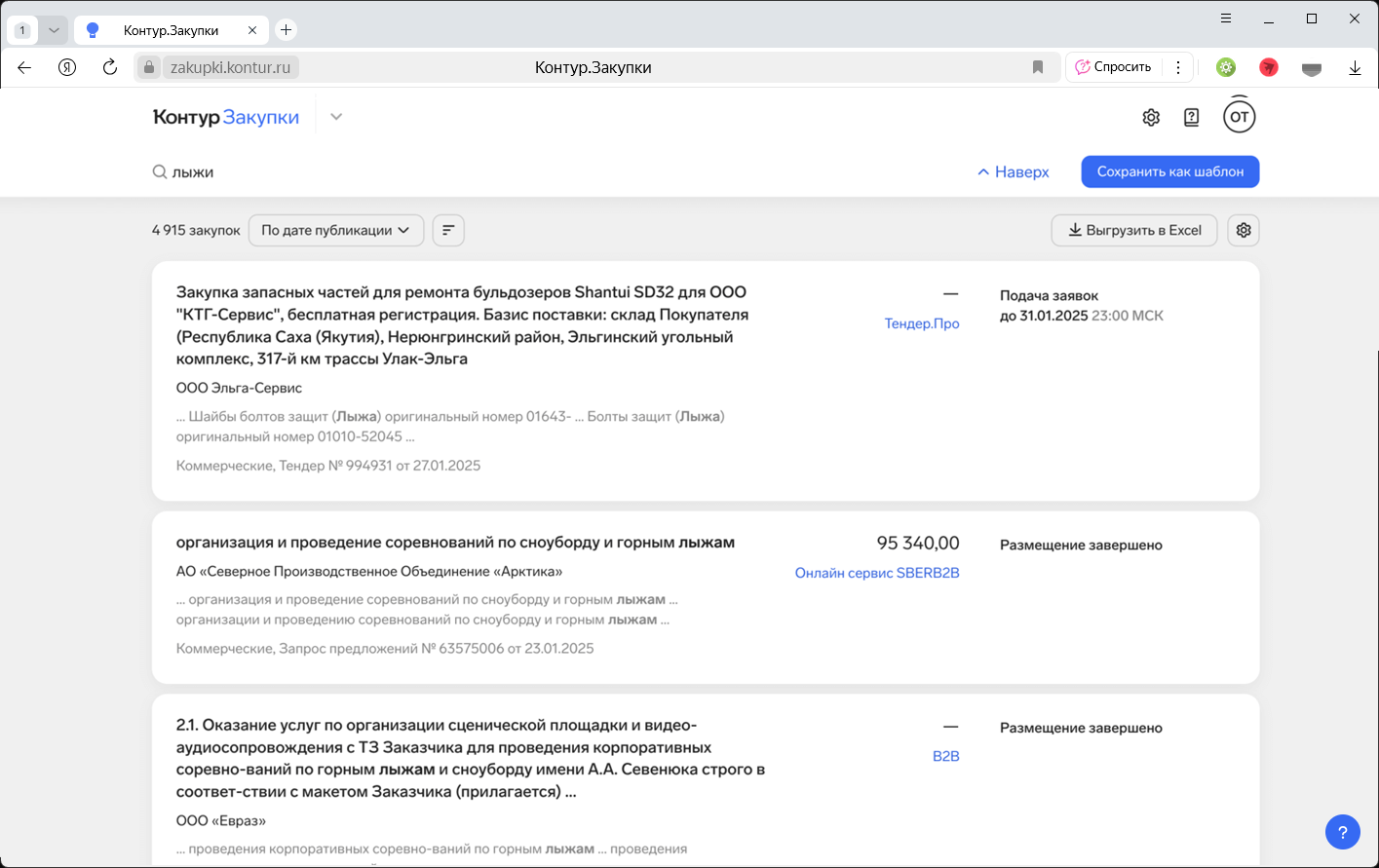The width and height of the screenshot is (1379, 868).
Task: Open the По дате публикации sort dropdown
Action: (x=336, y=230)
